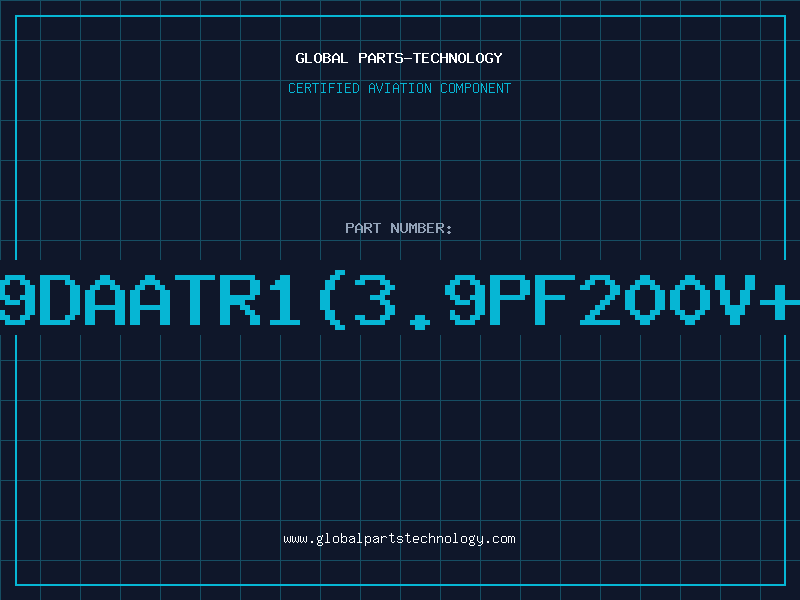Click the GLOBAL PARTS-TECHNOLOGY heading
The image size is (800, 600).
(x=399, y=58)
